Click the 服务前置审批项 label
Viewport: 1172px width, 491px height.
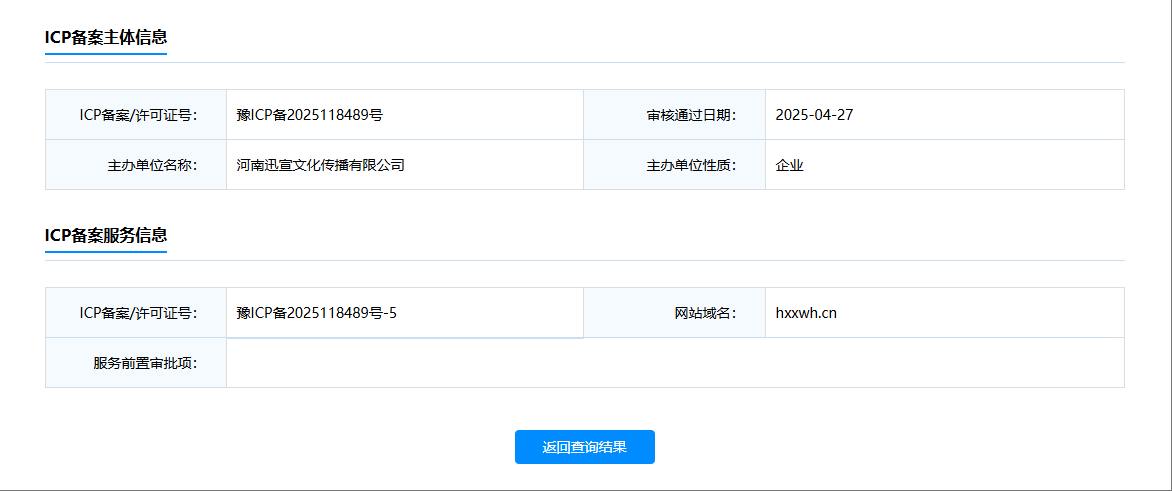tap(146, 363)
